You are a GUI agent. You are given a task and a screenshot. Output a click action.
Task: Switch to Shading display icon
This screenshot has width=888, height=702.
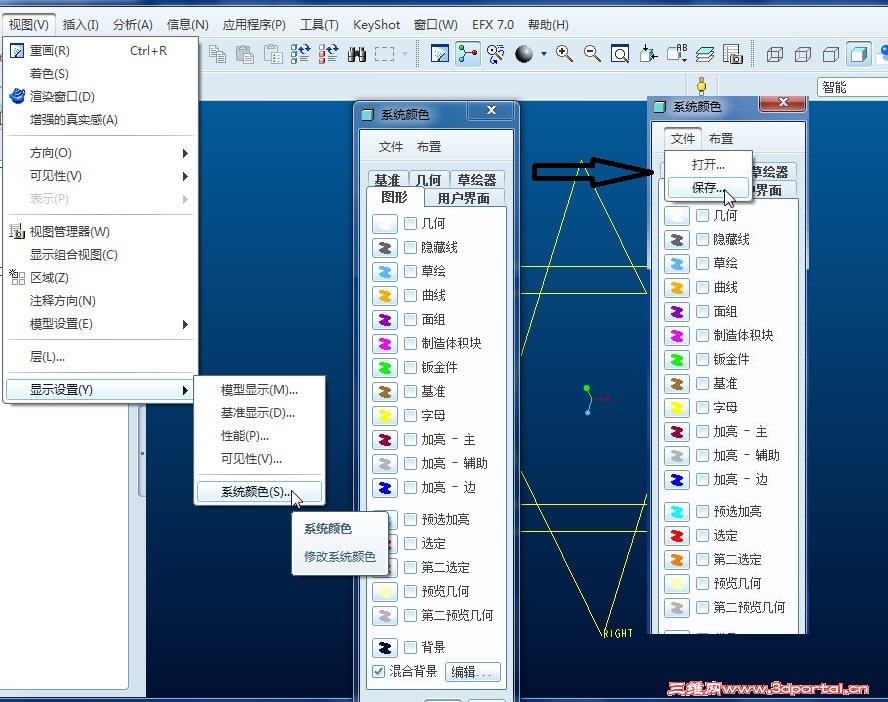coord(859,55)
